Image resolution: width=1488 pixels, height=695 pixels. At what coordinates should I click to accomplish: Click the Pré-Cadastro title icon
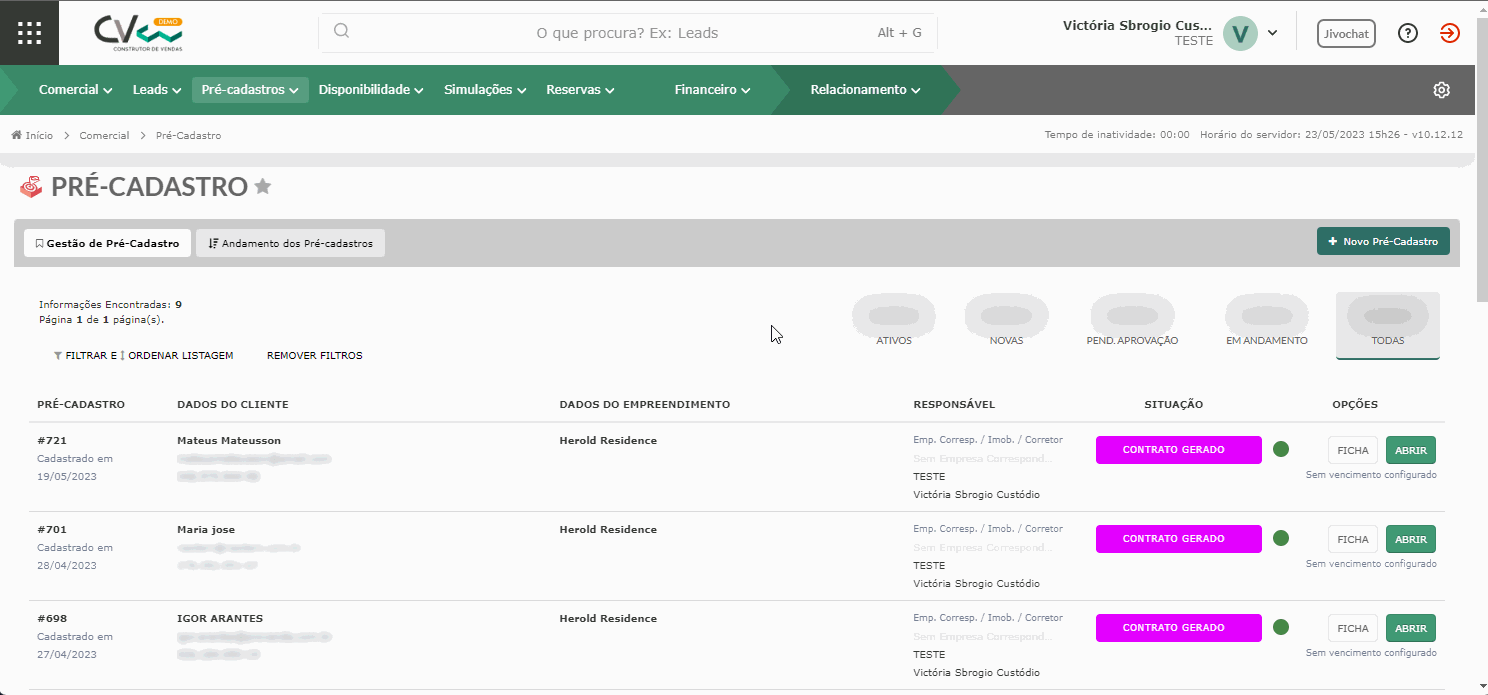31,187
